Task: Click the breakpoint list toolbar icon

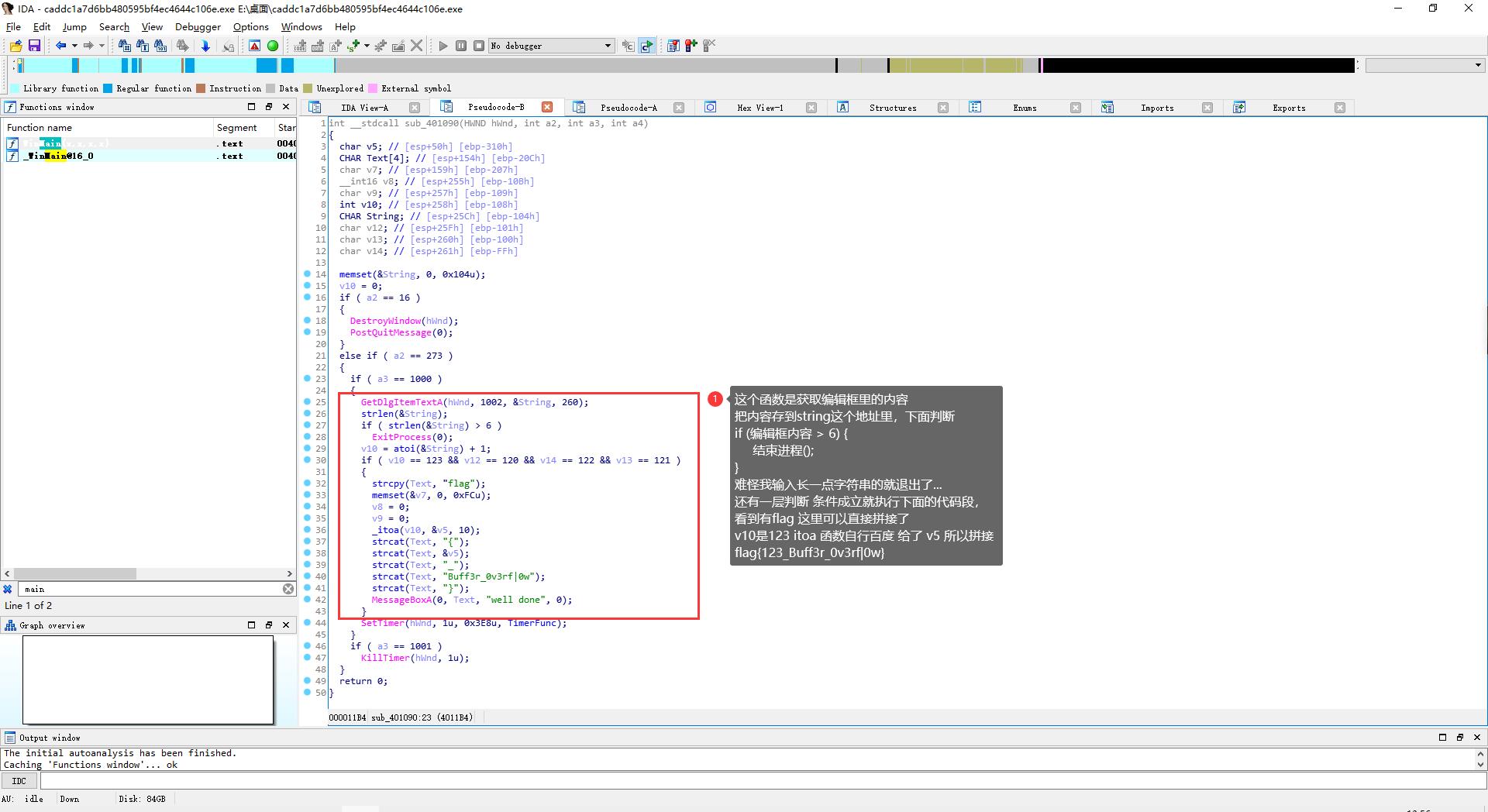Action: (x=673, y=46)
